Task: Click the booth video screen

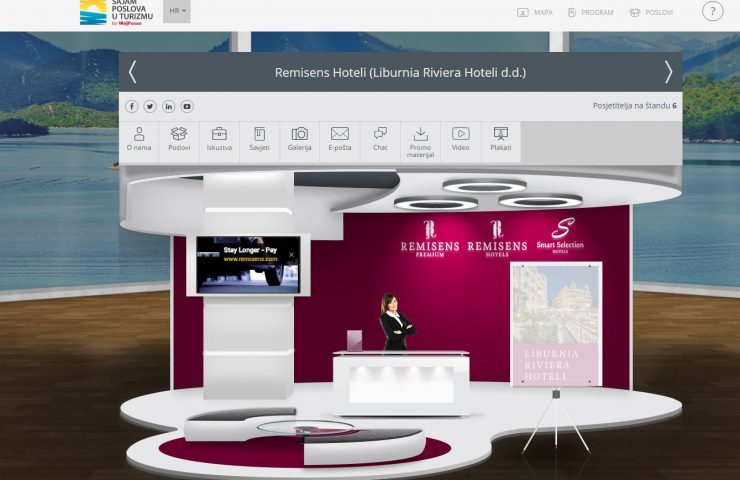Action: coord(248,265)
